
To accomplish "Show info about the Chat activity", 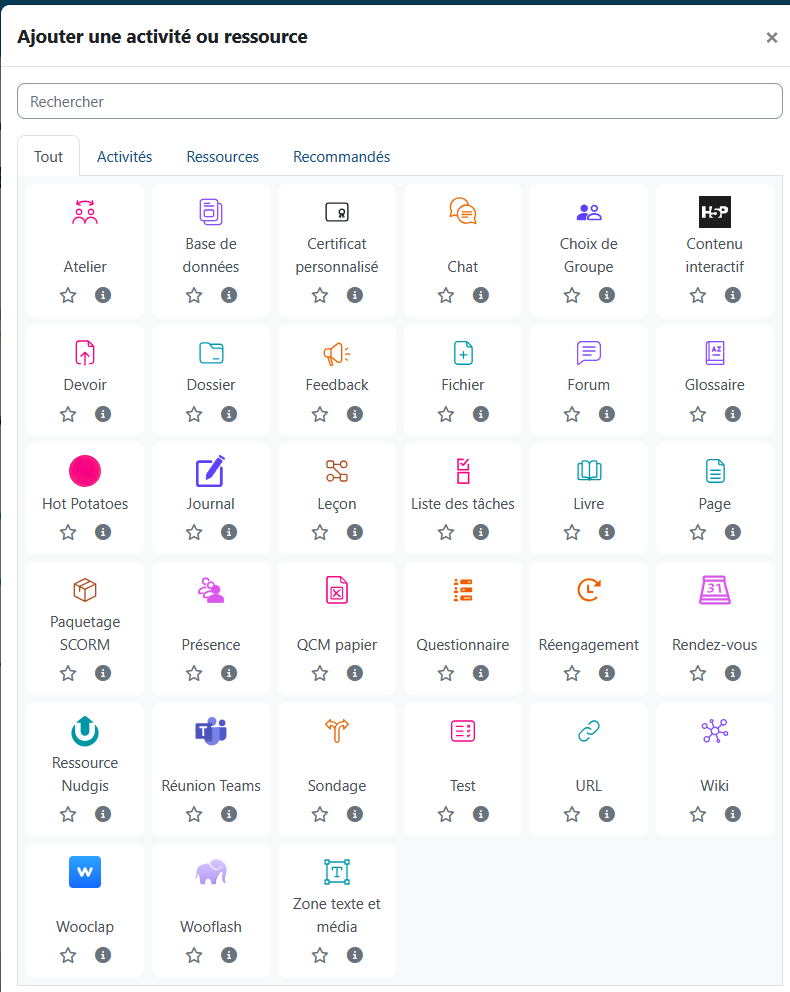I will pos(481,295).
